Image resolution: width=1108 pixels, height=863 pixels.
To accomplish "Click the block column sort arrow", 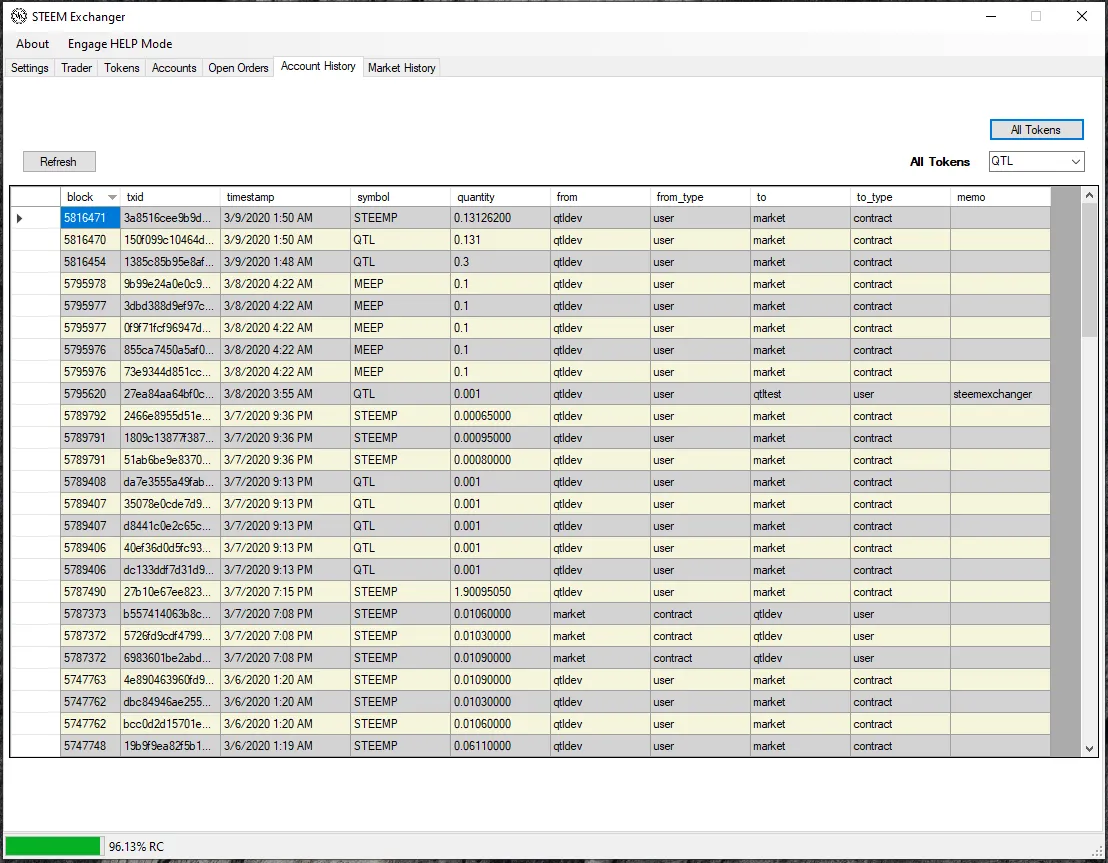I will 112,197.
